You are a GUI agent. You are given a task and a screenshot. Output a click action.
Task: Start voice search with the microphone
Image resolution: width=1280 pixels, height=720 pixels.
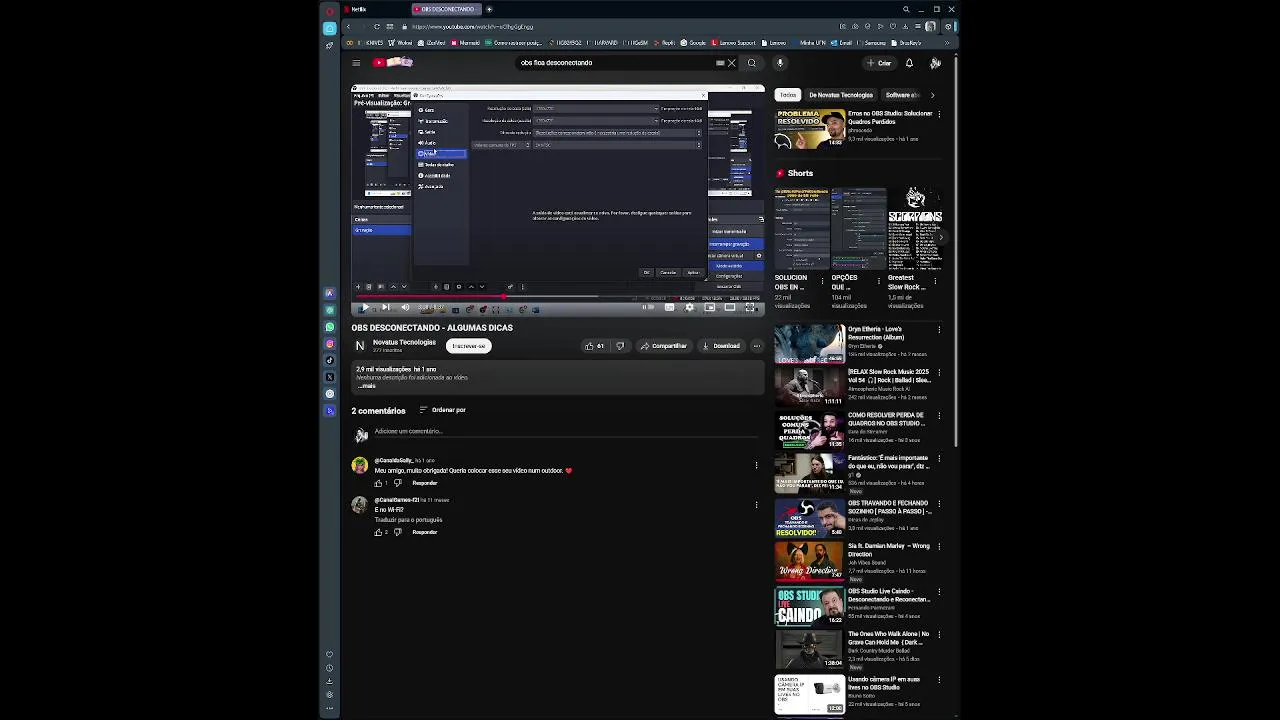click(780, 63)
